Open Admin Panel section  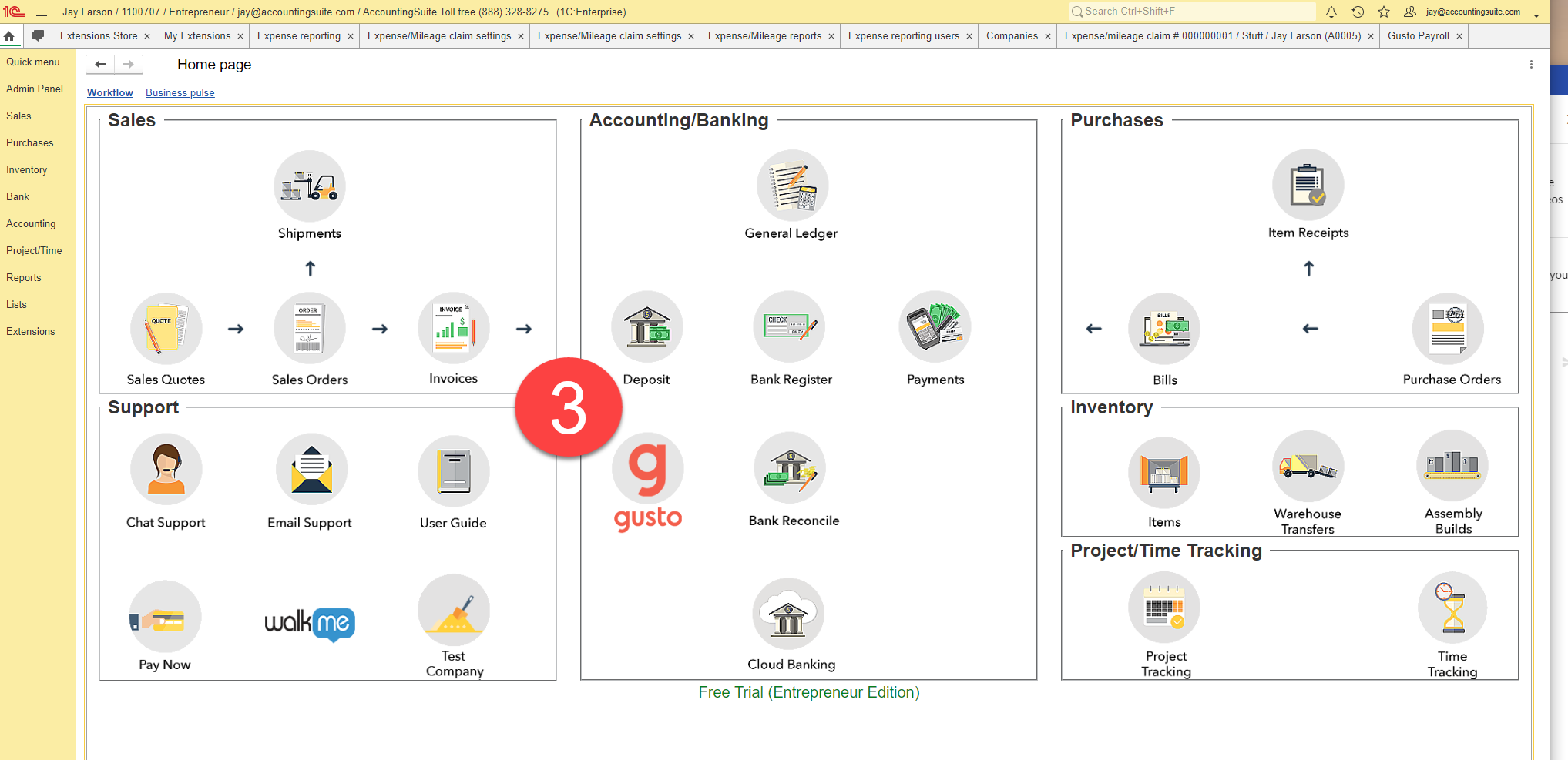coord(35,89)
